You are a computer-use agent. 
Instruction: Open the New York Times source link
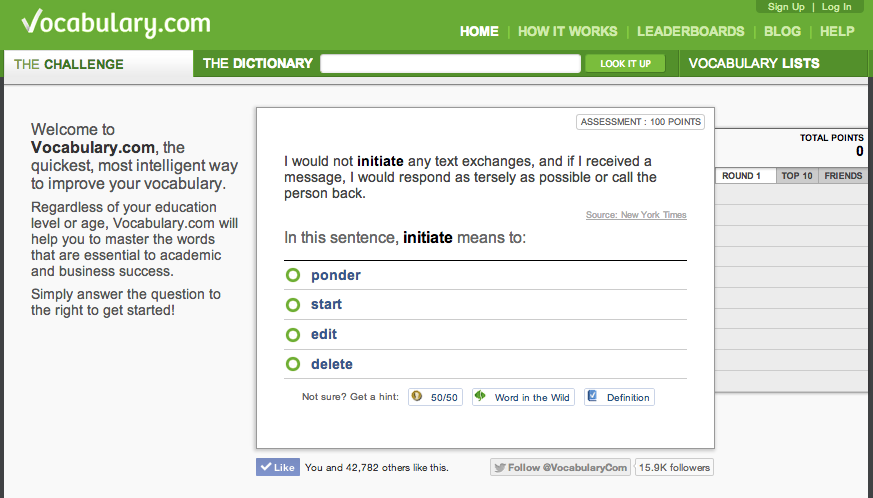636,215
